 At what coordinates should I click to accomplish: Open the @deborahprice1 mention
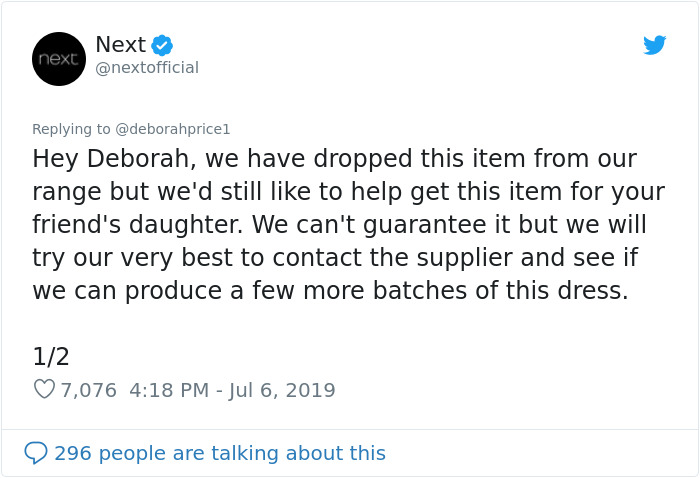point(173,129)
